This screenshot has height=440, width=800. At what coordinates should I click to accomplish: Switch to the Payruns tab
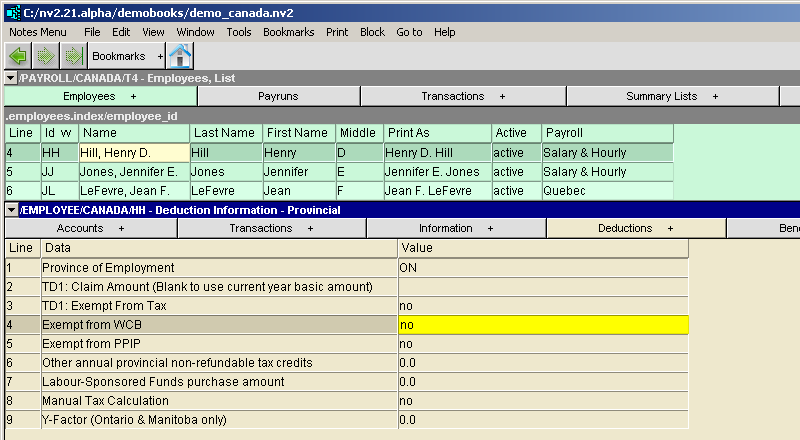pyautogui.click(x=278, y=96)
